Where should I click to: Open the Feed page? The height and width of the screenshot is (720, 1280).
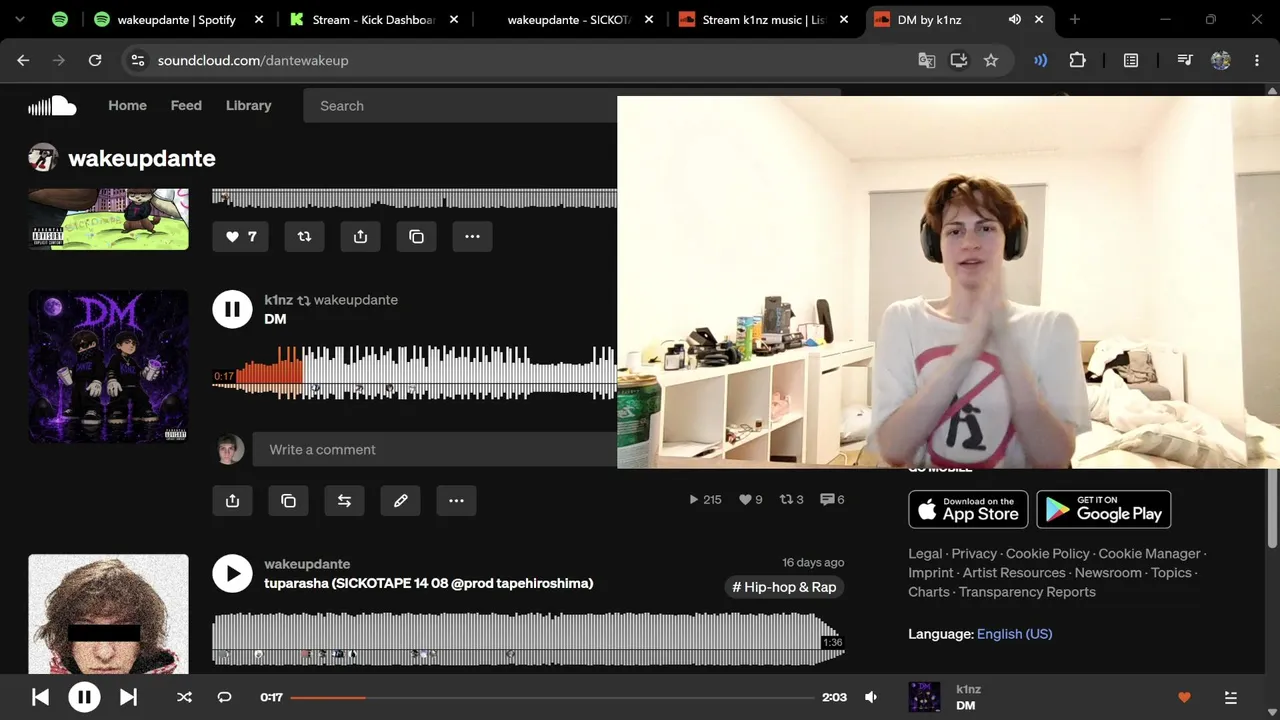coord(186,105)
